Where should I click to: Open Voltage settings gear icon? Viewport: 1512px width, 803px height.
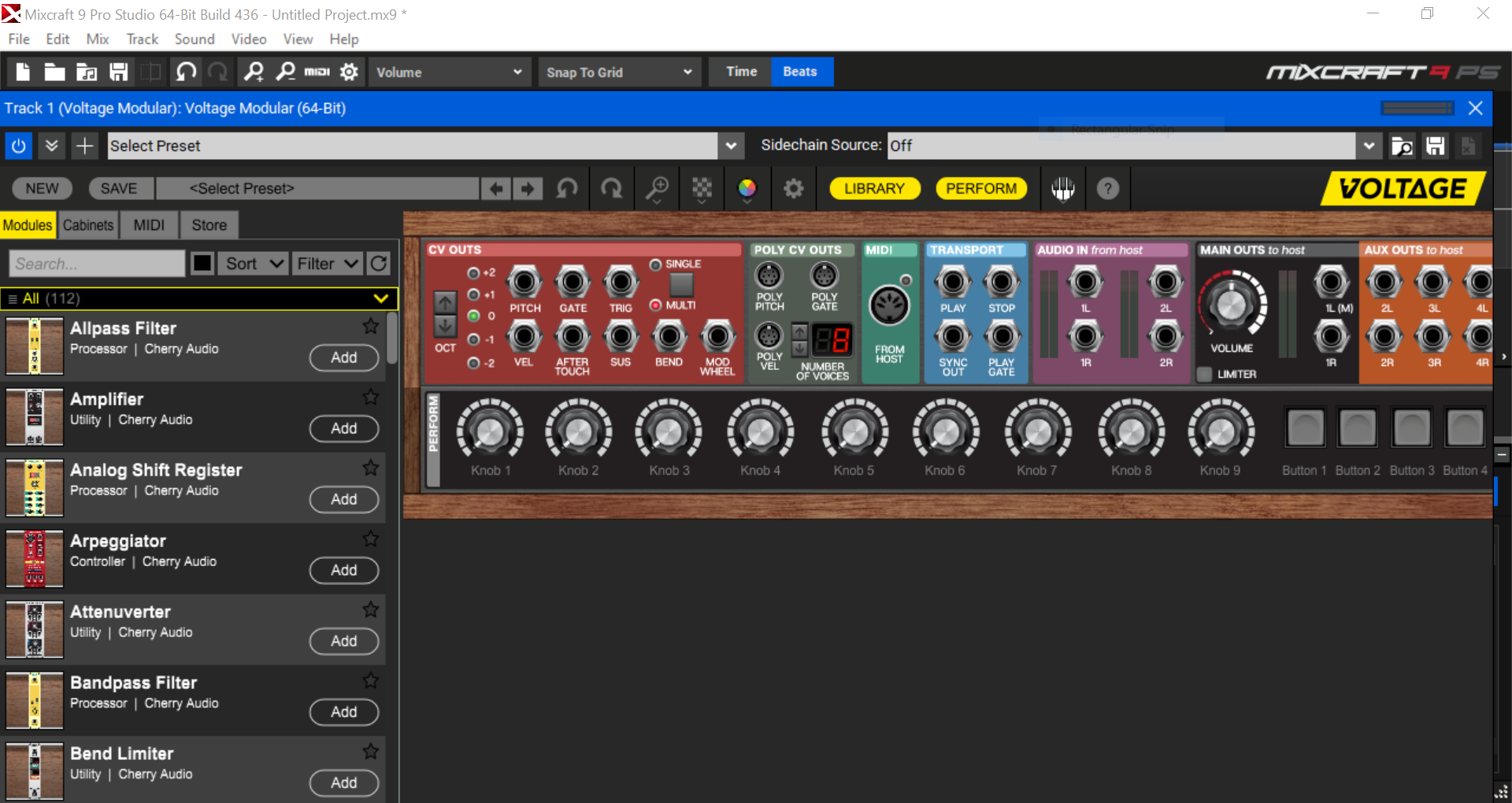pos(794,189)
